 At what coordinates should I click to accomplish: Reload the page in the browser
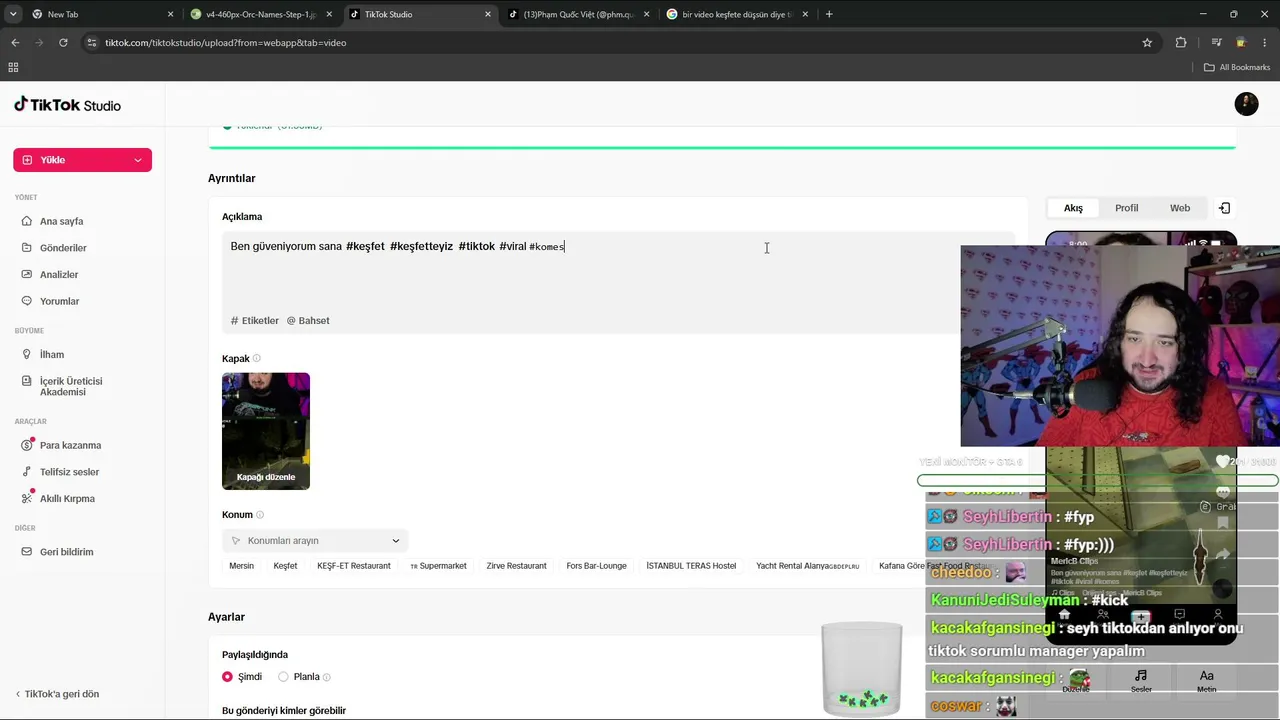click(63, 43)
